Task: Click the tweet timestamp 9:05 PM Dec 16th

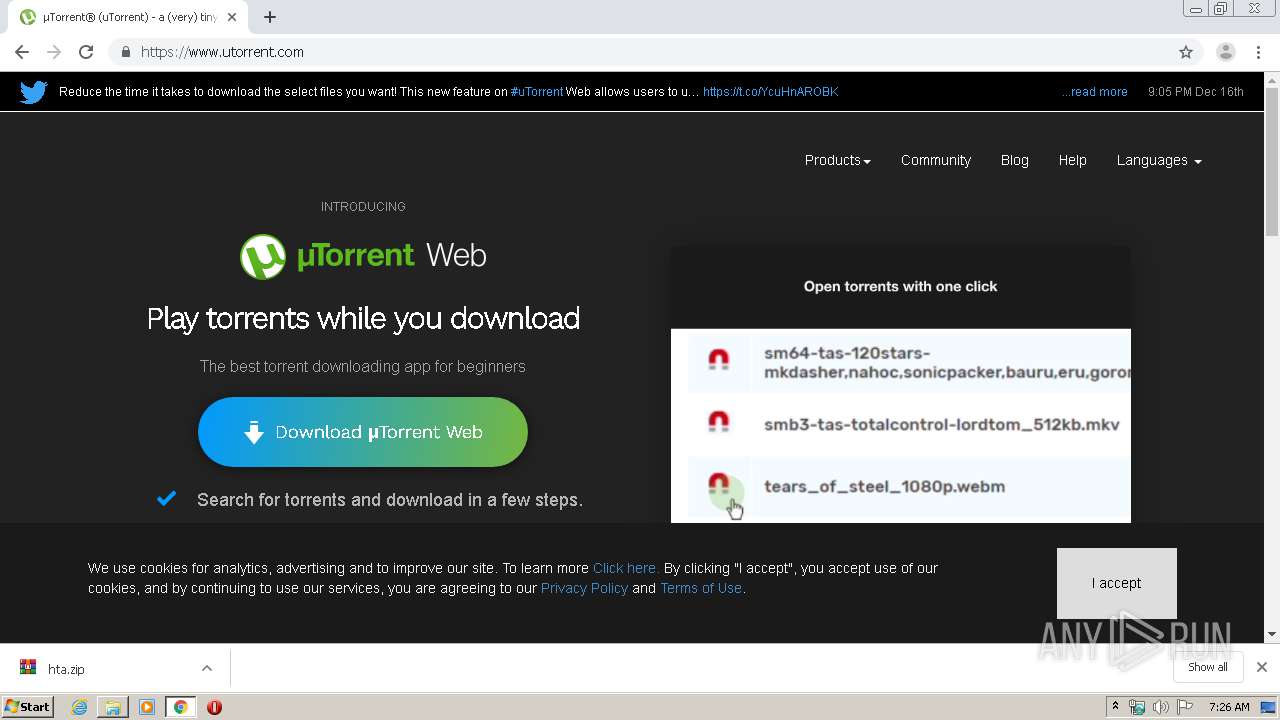Action: click(x=1196, y=92)
